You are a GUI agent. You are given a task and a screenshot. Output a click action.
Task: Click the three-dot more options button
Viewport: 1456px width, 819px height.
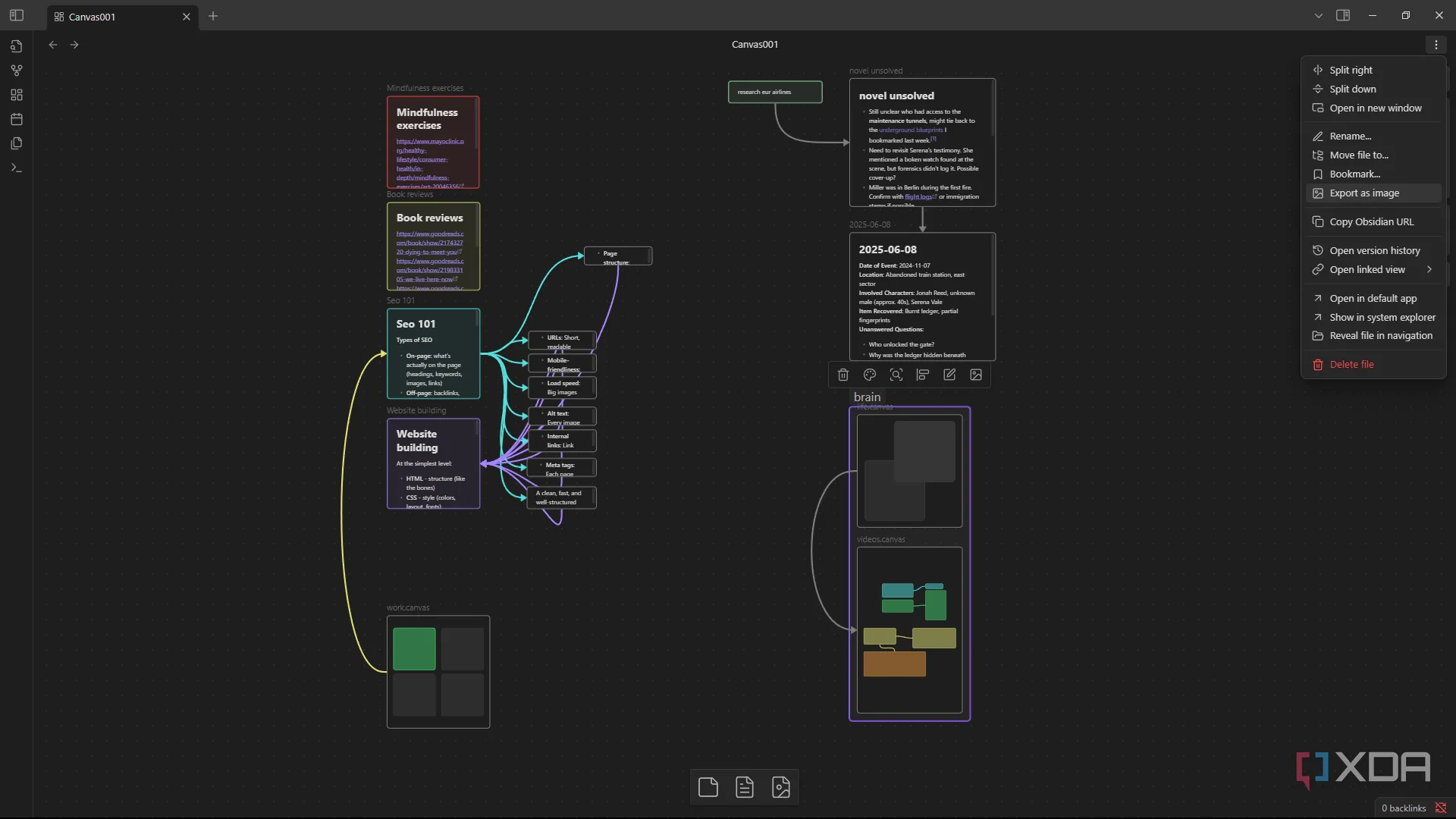coord(1436,45)
